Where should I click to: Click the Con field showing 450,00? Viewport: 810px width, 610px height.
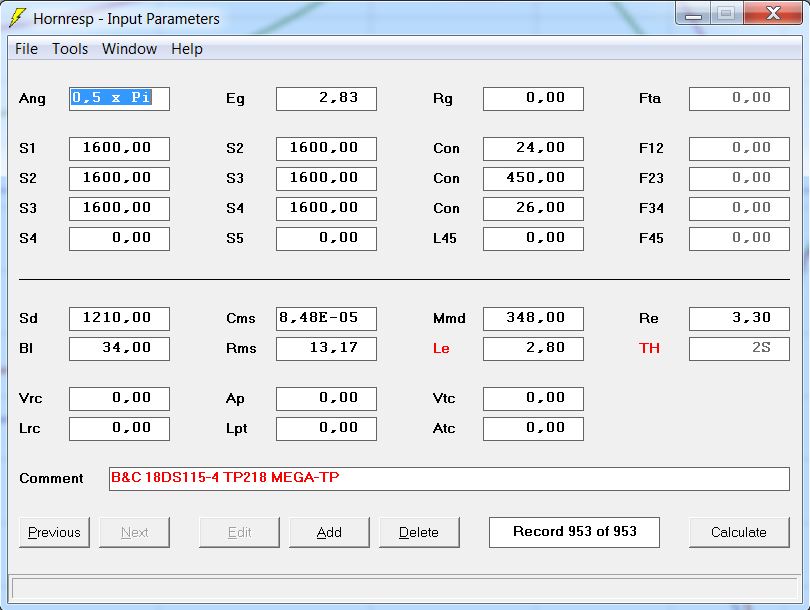534,179
